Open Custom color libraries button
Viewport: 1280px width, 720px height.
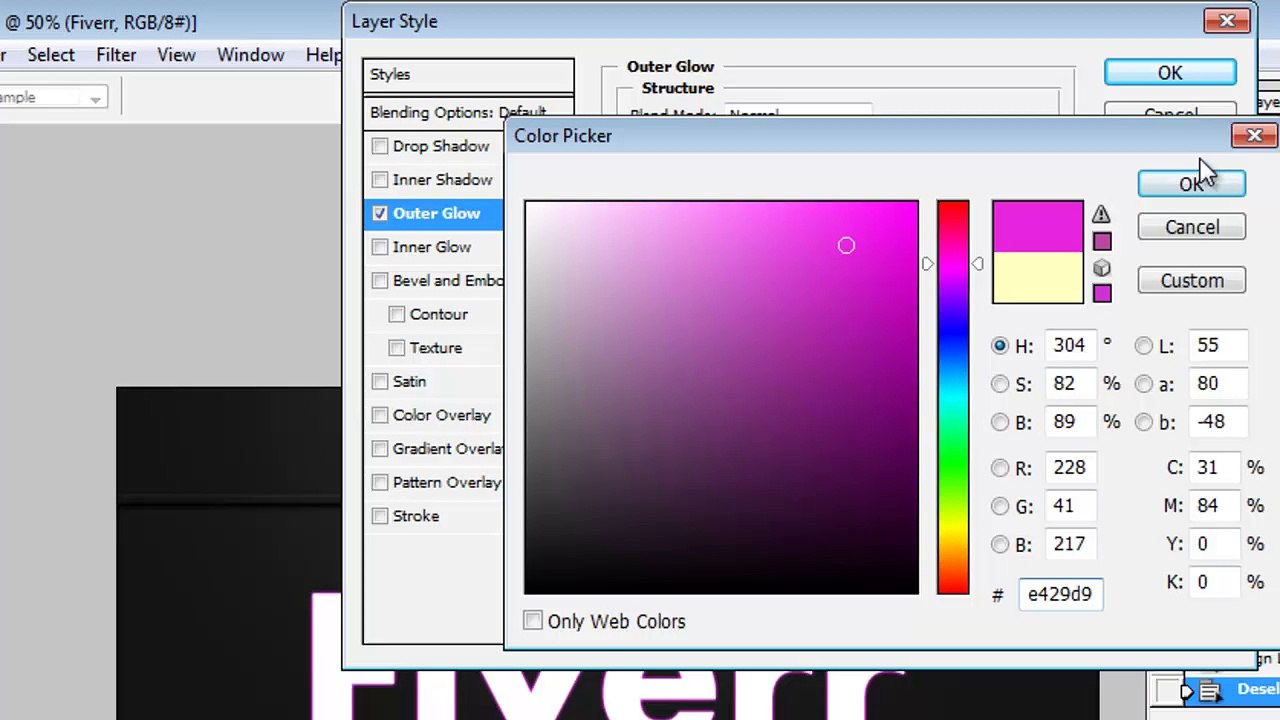tap(1191, 281)
